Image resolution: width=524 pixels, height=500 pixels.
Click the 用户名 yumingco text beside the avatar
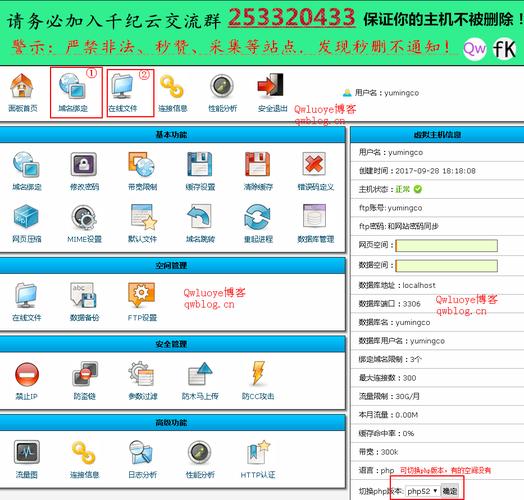[x=387, y=93]
